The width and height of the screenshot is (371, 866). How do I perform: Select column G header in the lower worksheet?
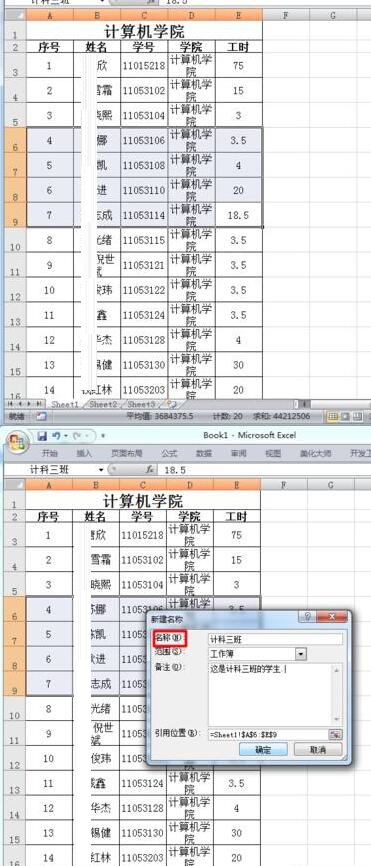point(331,485)
